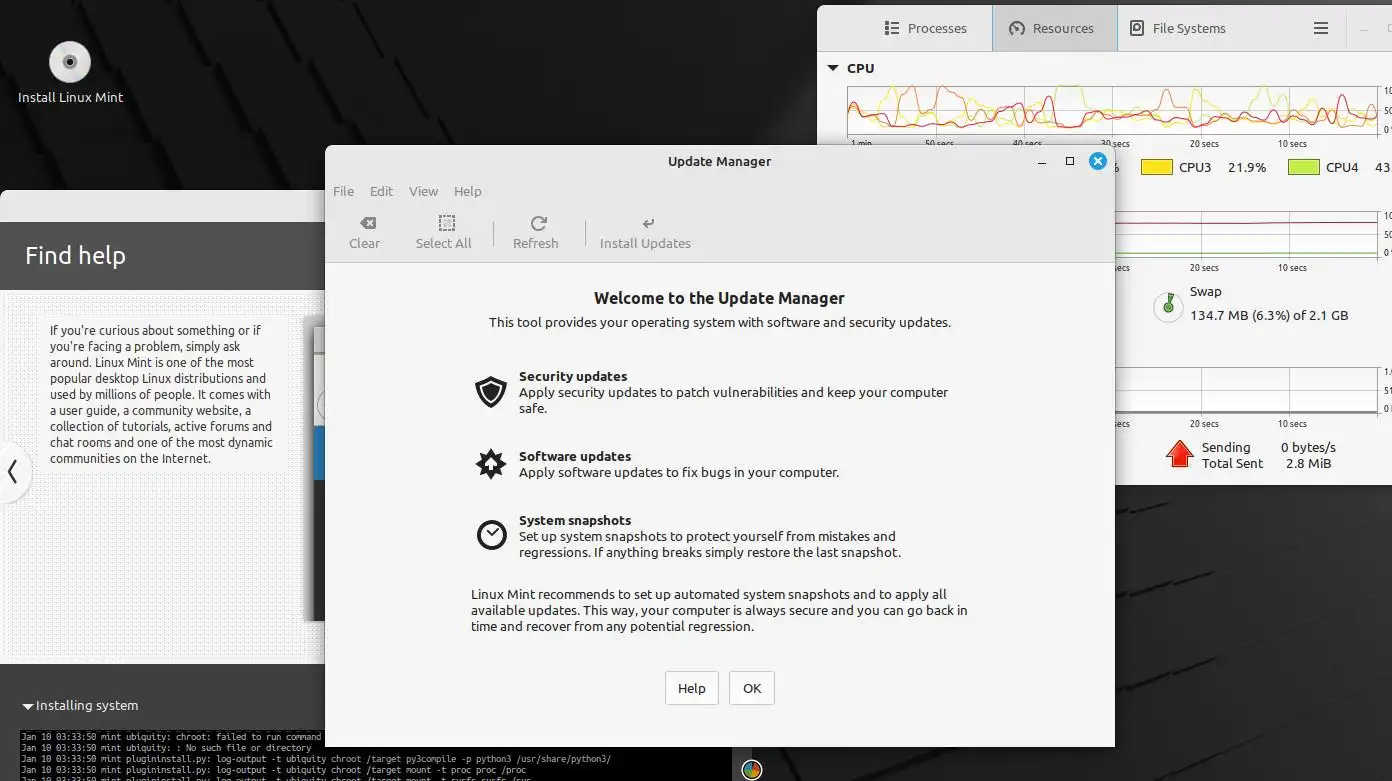Click the "No such file or directory" log line
1392x781 pixels.
(166, 748)
